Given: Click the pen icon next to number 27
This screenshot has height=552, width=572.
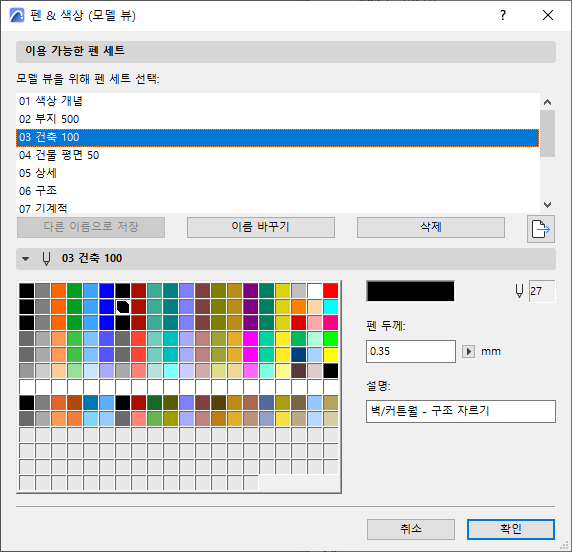Looking at the screenshot, I should pos(519,291).
